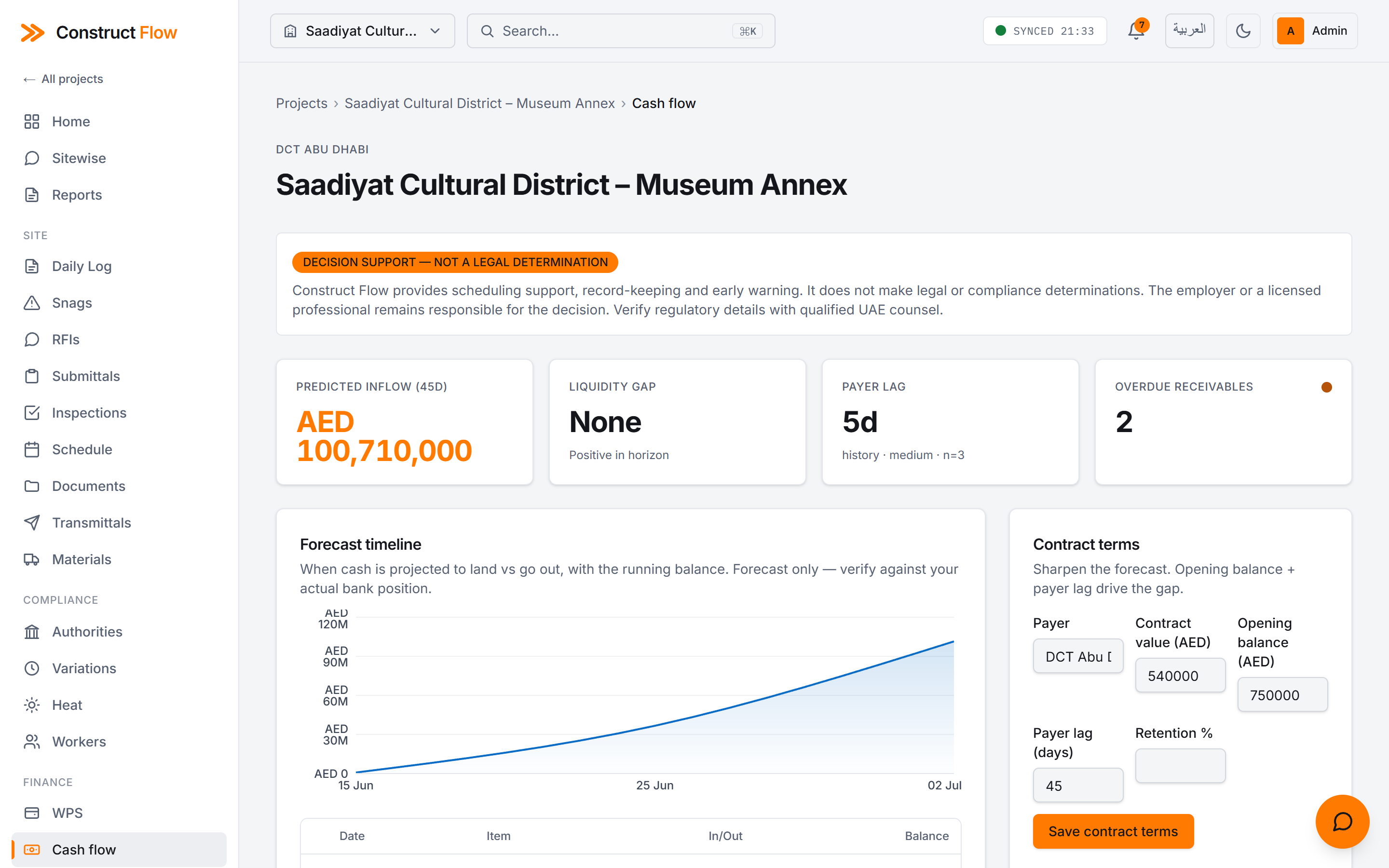Click the Opening balance field showing 750000
This screenshot has height=868, width=1389.
pos(1282,695)
